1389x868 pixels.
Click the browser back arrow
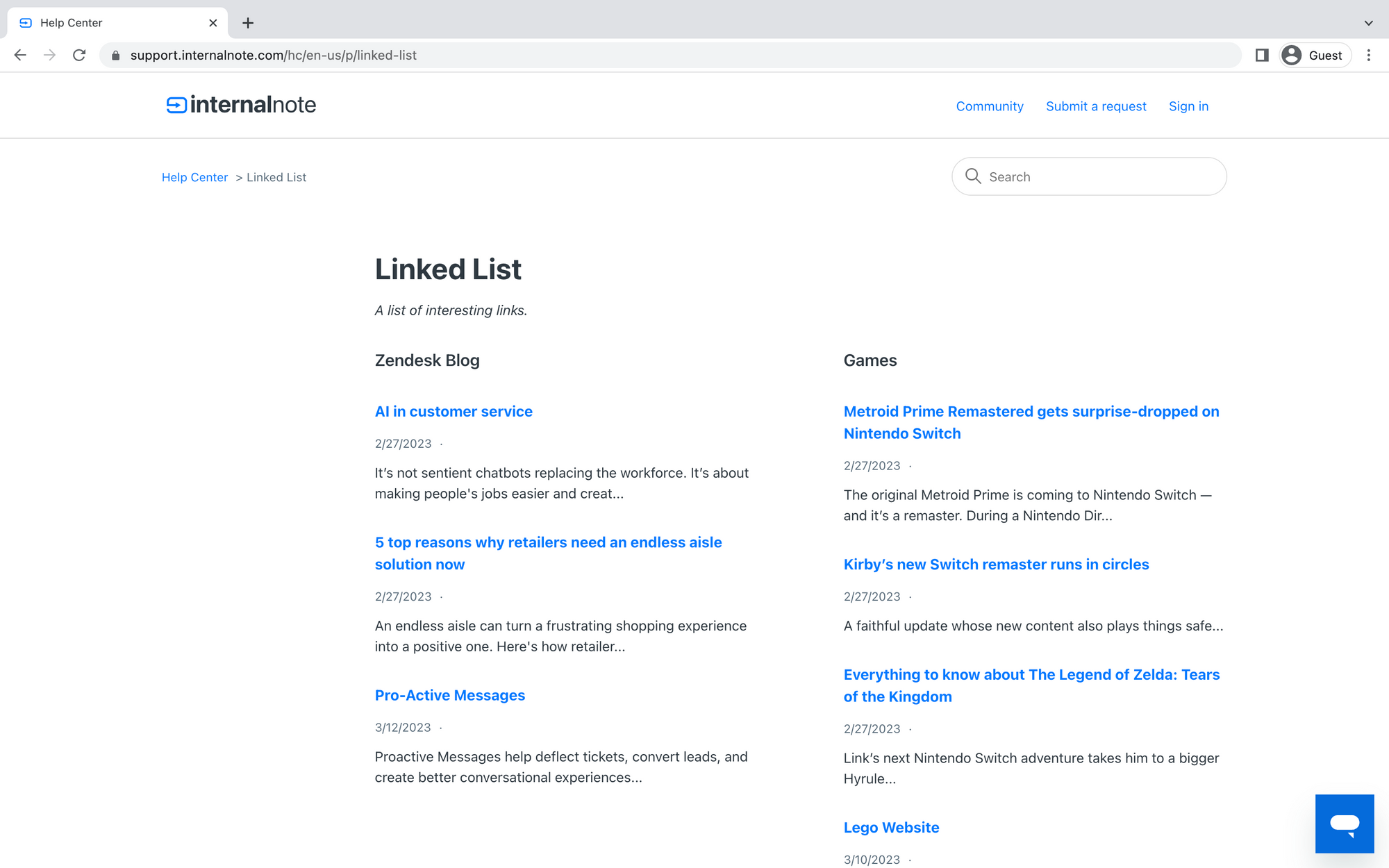click(20, 56)
